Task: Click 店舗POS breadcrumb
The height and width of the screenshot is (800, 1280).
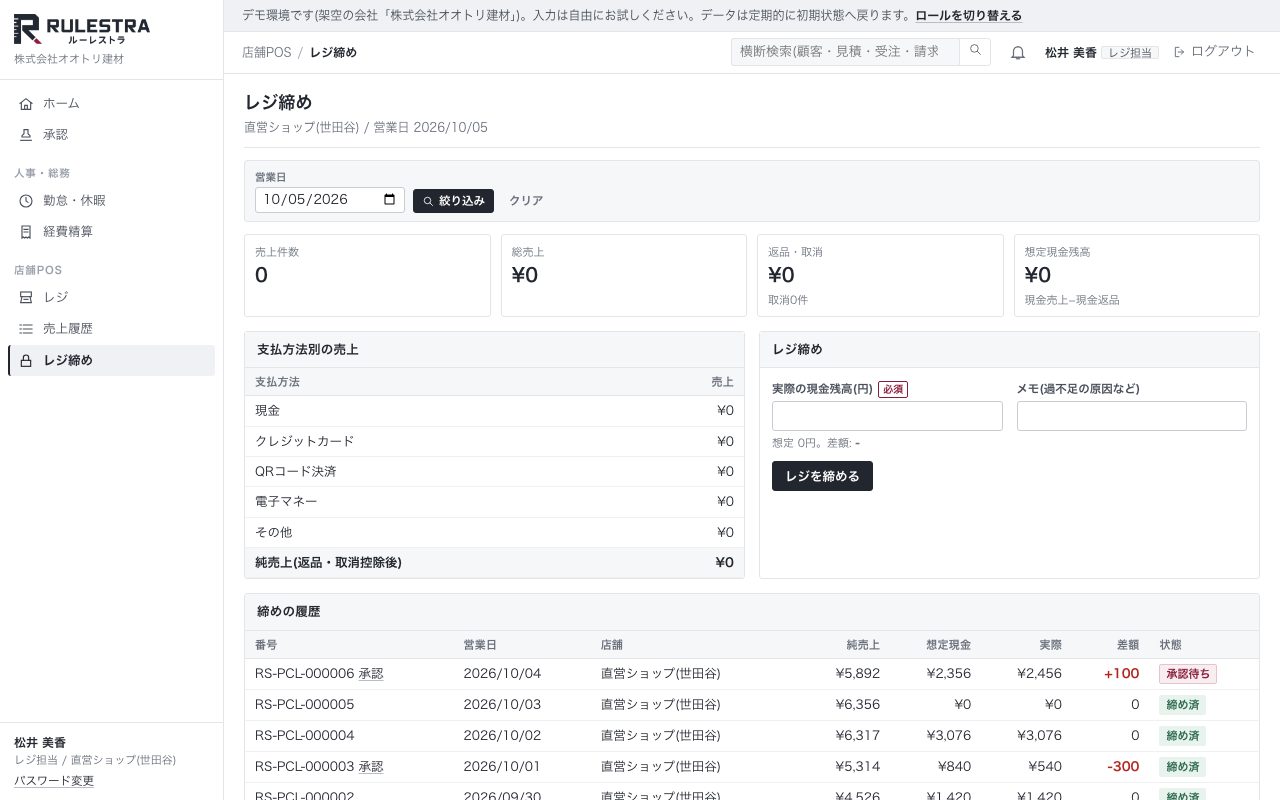Action: [267, 52]
